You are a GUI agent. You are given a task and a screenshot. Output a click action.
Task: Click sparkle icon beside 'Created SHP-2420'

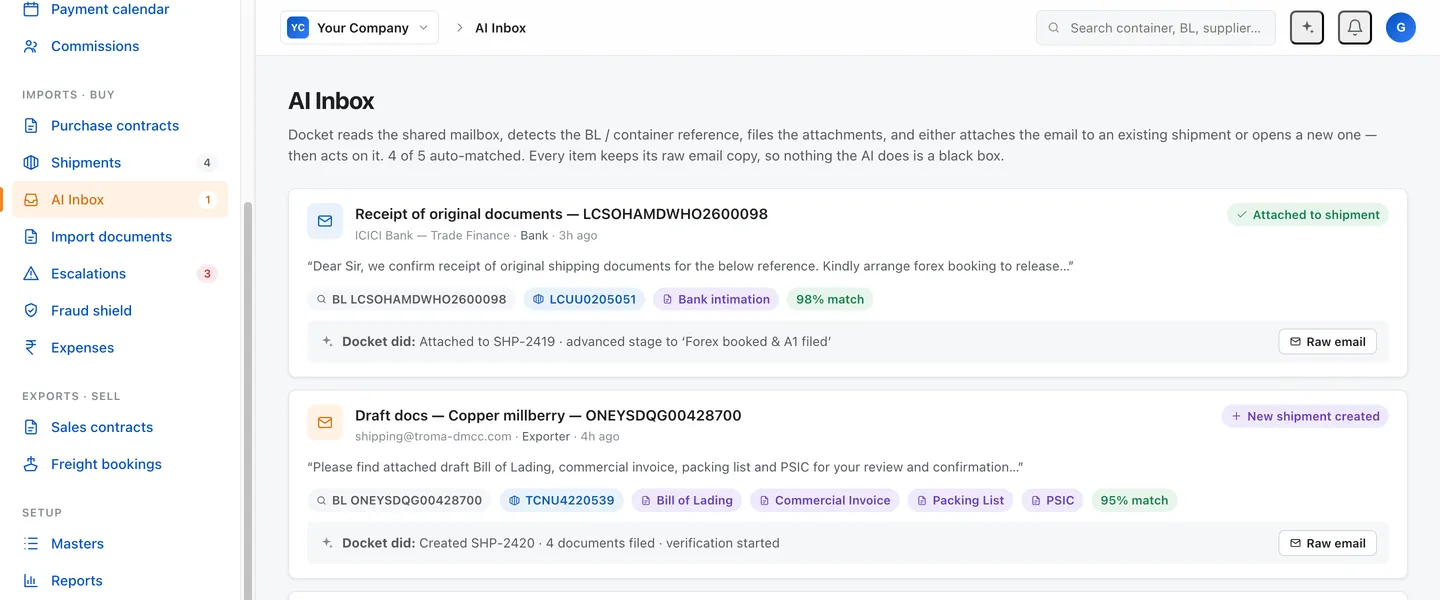tap(327, 543)
